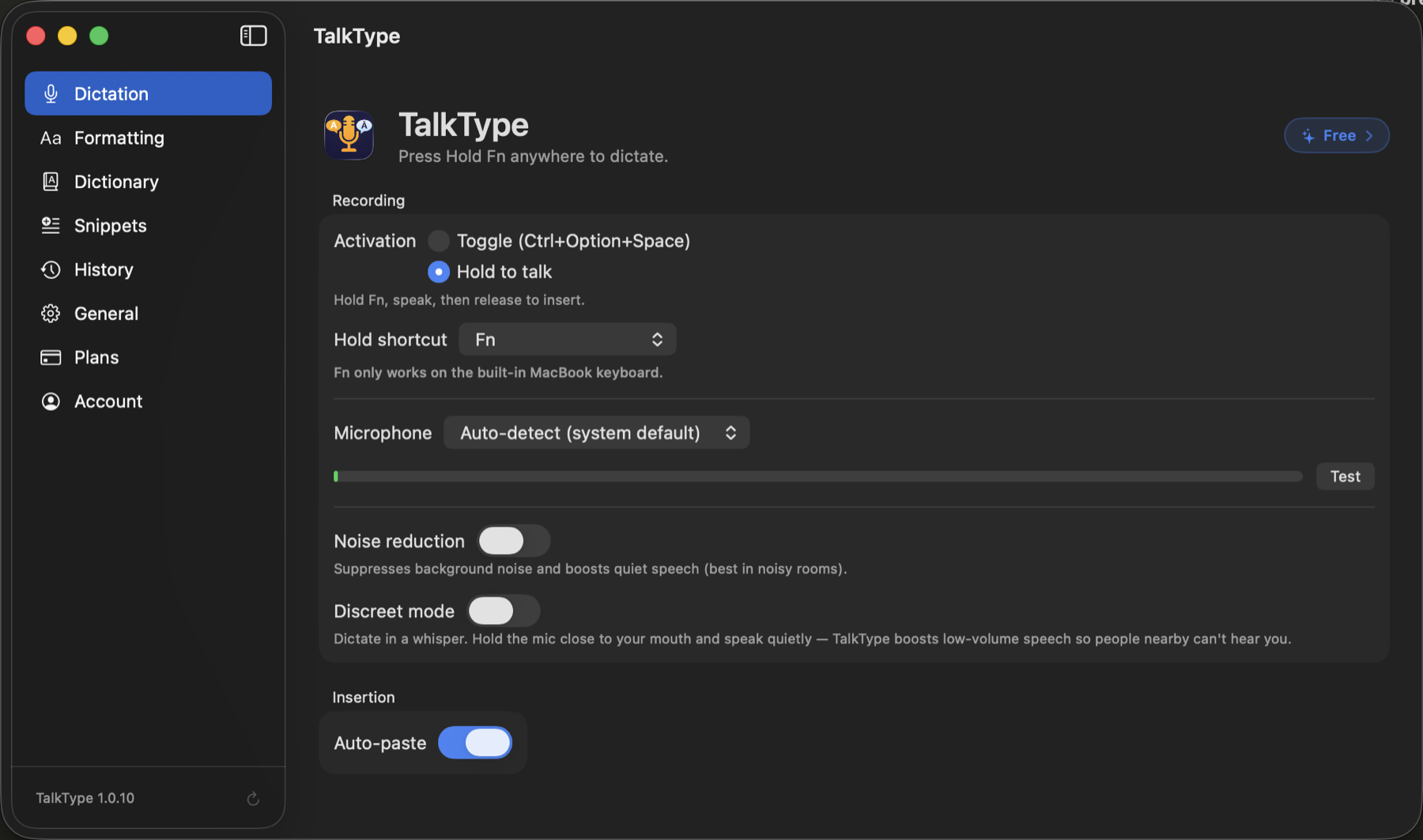This screenshot has height=840, width=1423.
Task: Click the Aa icon beside Formatting
Action: point(51,138)
